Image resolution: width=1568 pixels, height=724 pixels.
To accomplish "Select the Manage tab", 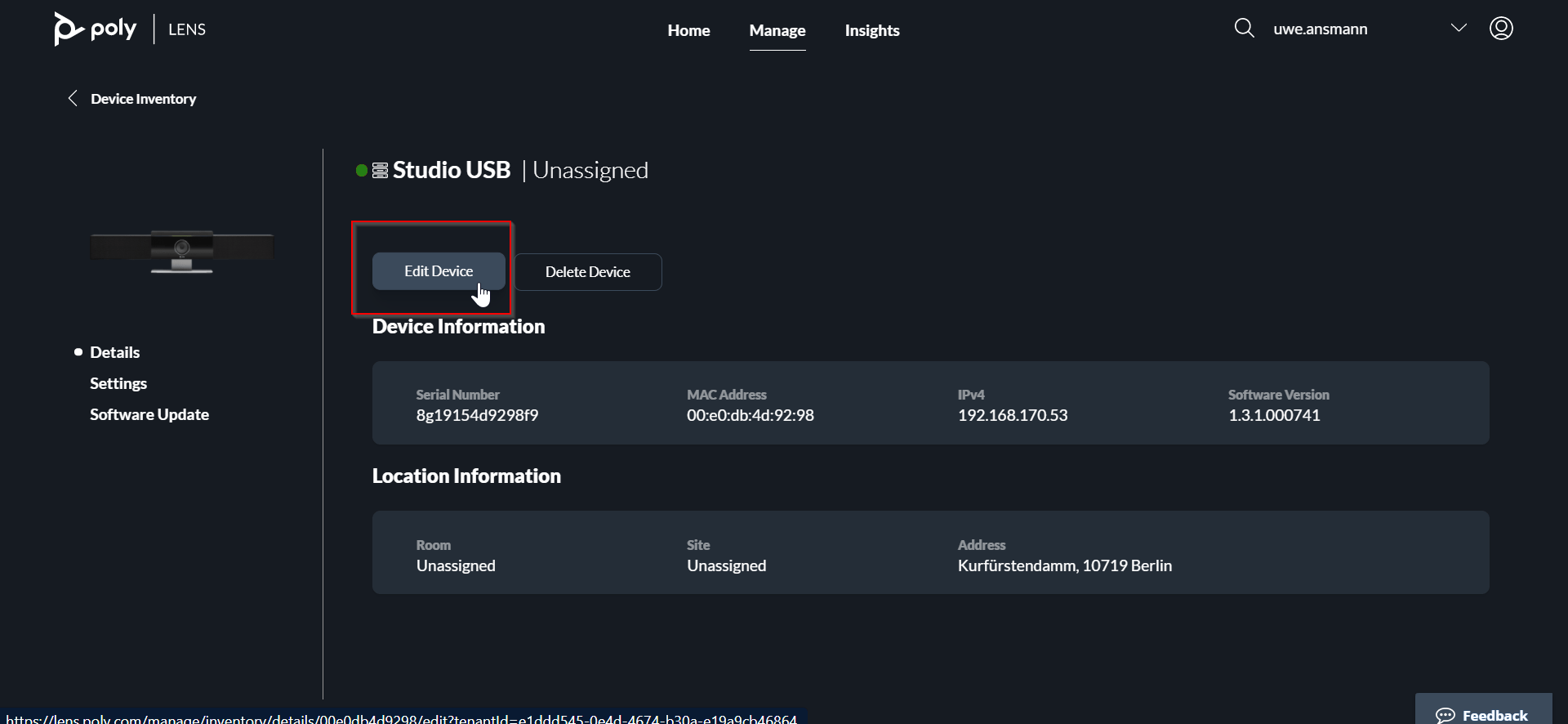I will (x=777, y=30).
